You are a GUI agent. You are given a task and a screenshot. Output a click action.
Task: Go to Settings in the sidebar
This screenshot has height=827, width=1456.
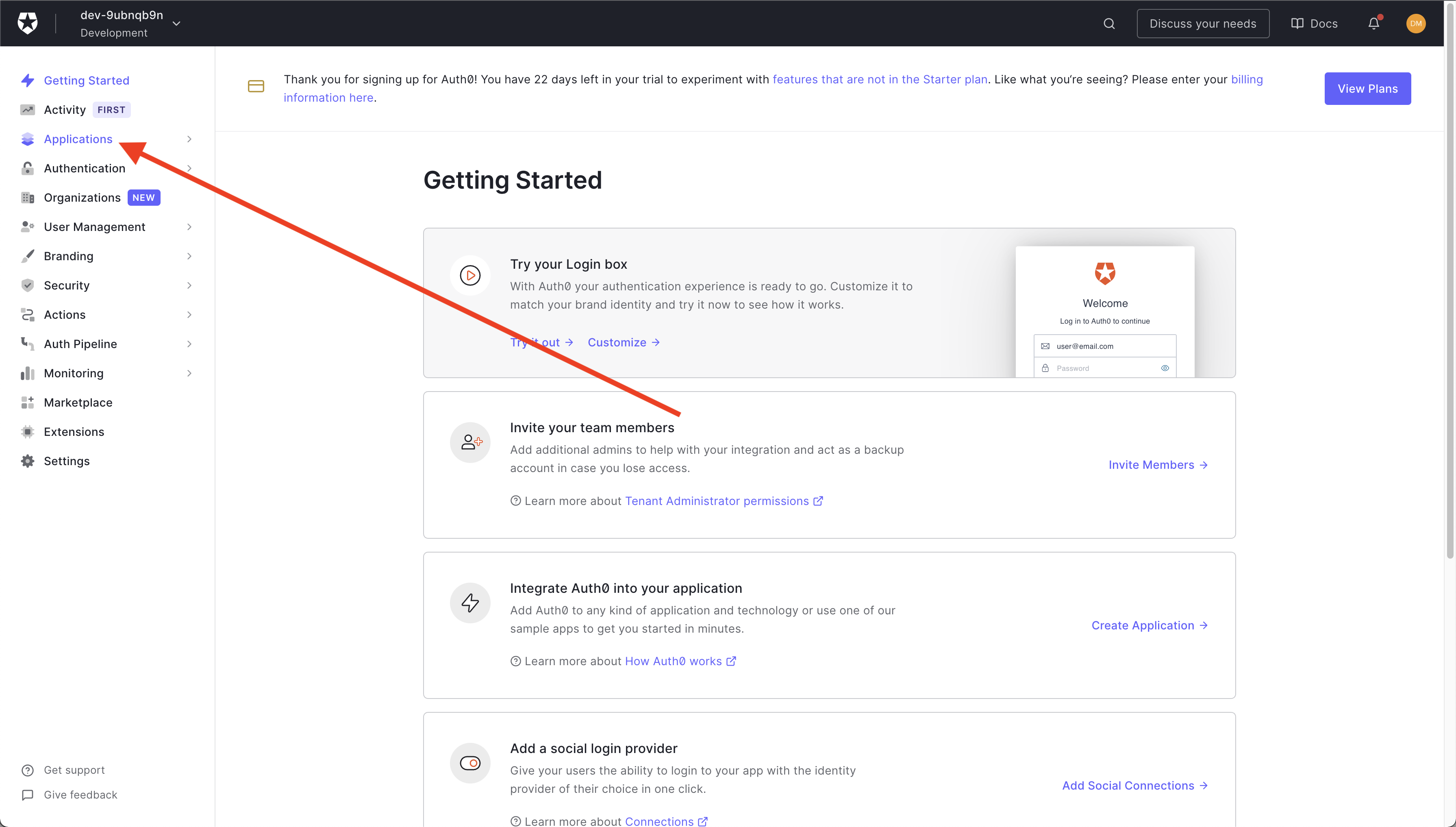[x=66, y=461]
